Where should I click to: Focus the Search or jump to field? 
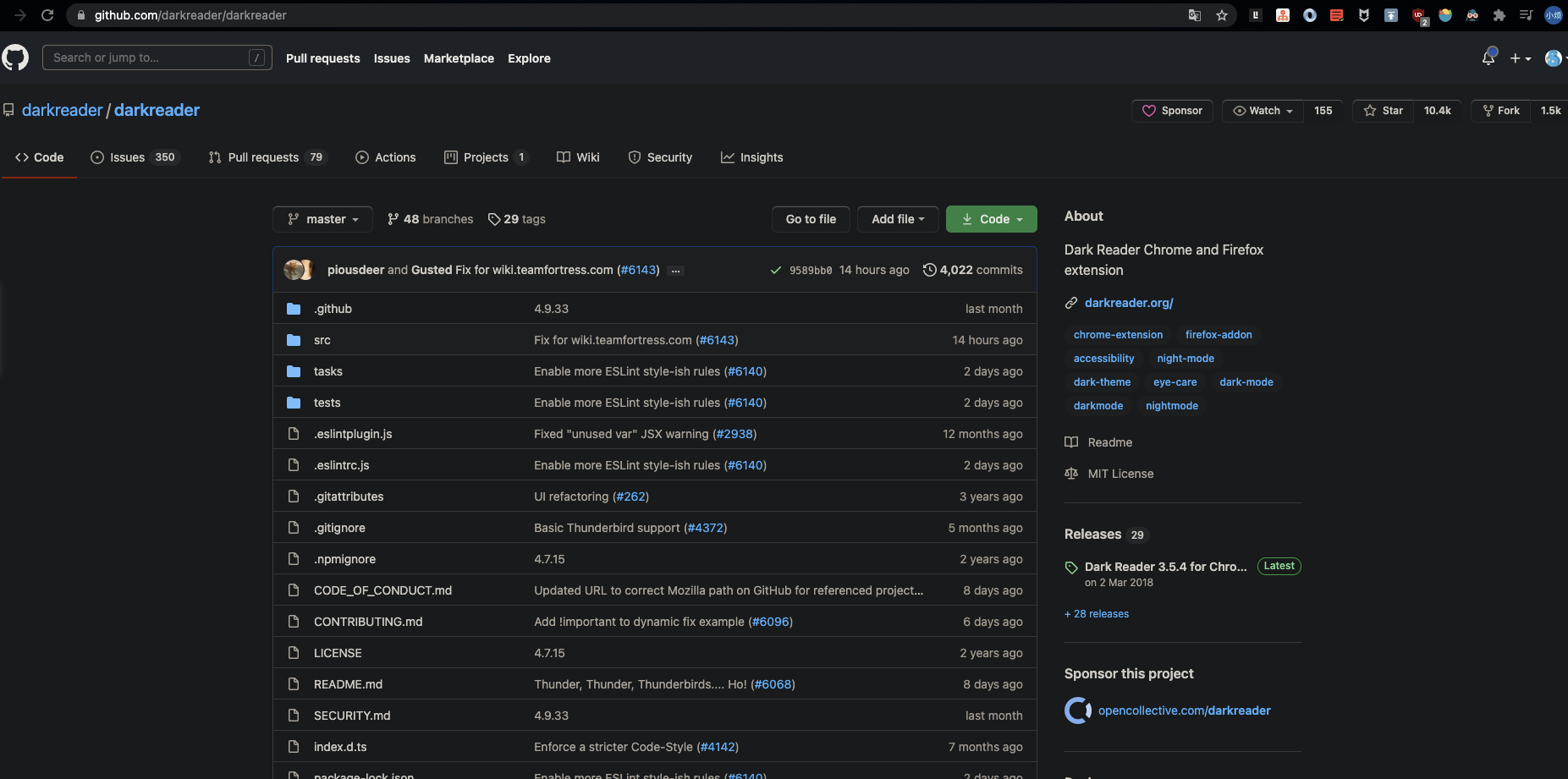pos(157,58)
